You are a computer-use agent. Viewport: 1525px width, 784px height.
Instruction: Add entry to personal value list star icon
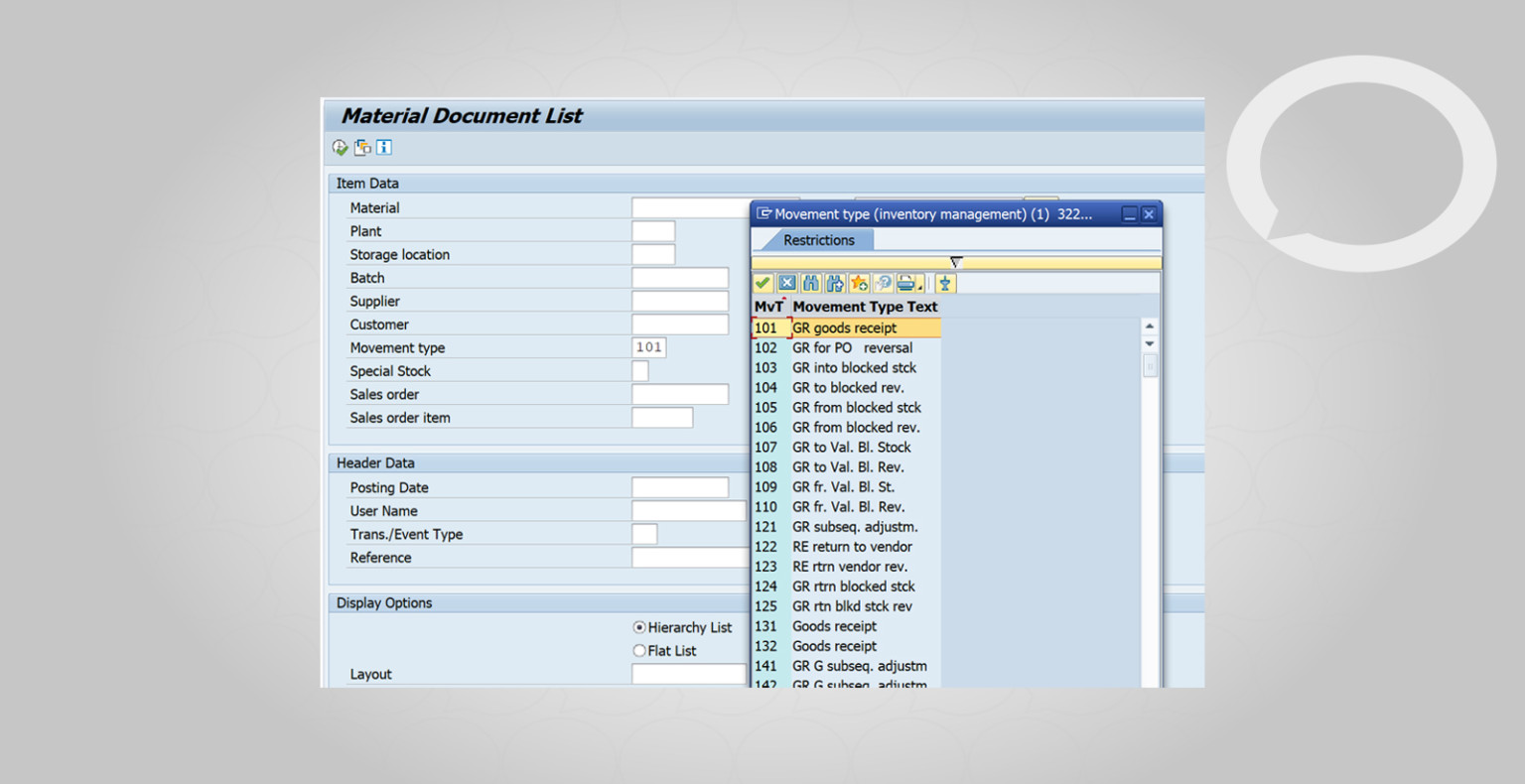(x=860, y=283)
